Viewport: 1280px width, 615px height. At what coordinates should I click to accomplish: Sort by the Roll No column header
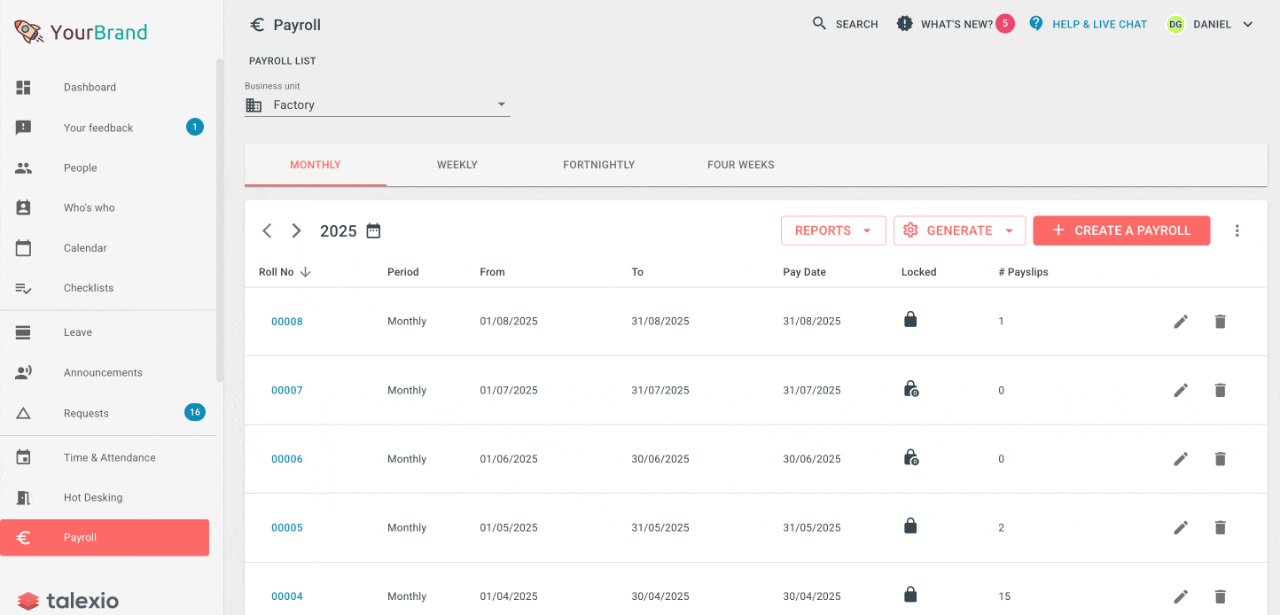coord(285,272)
